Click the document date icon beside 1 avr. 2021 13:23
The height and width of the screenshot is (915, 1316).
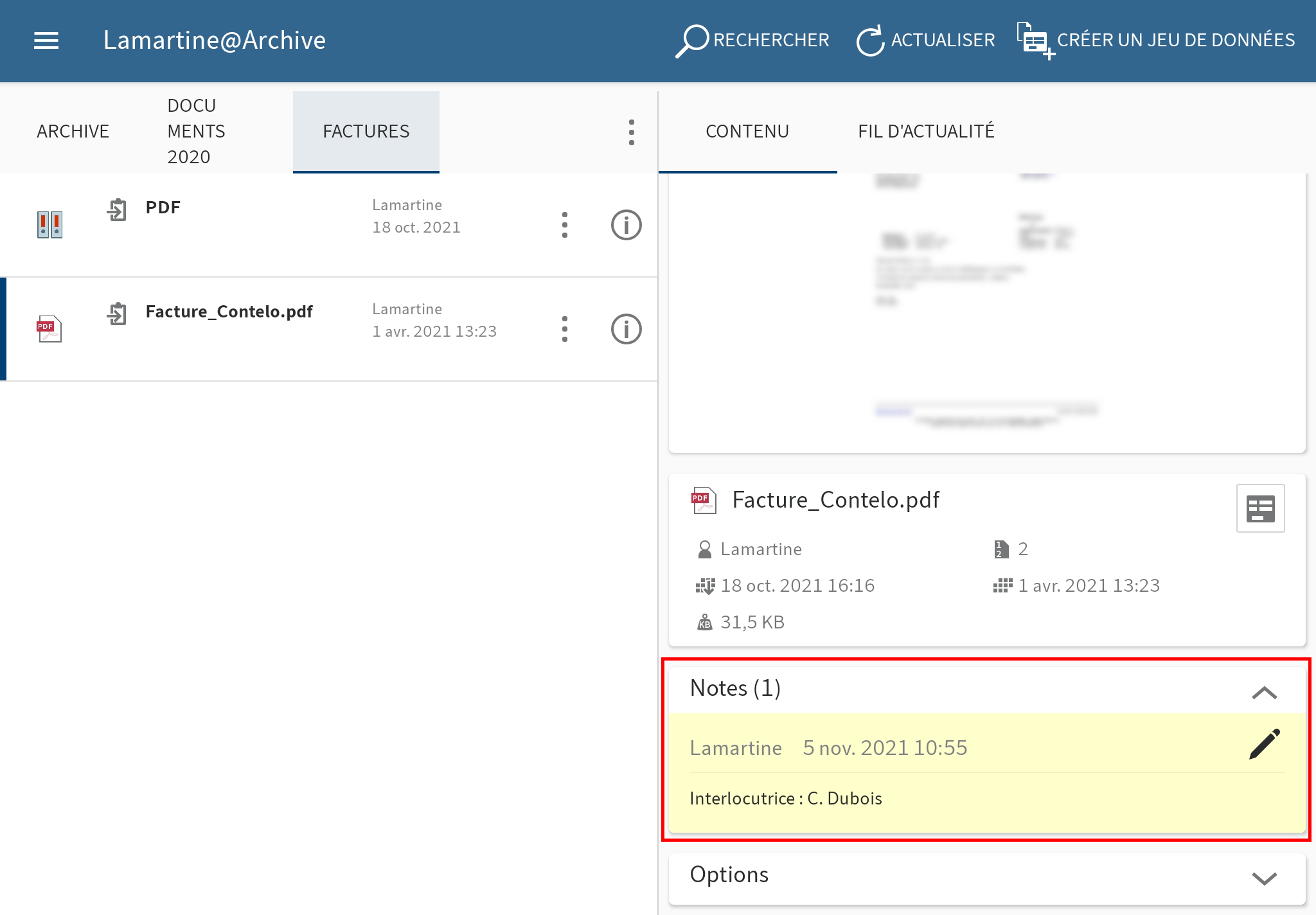pyautogui.click(x=1002, y=586)
